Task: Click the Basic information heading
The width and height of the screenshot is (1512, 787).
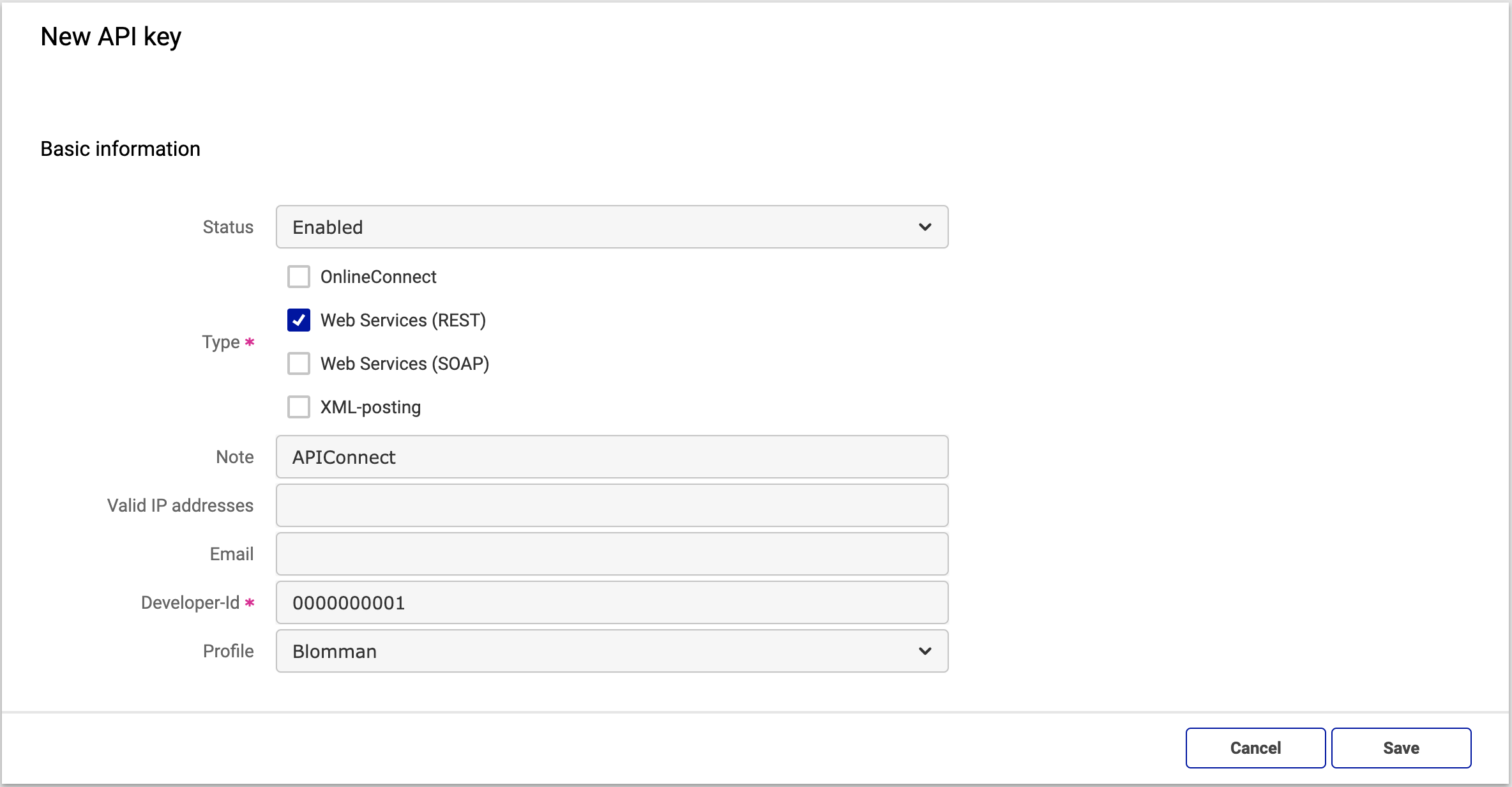Action: pyautogui.click(x=120, y=149)
